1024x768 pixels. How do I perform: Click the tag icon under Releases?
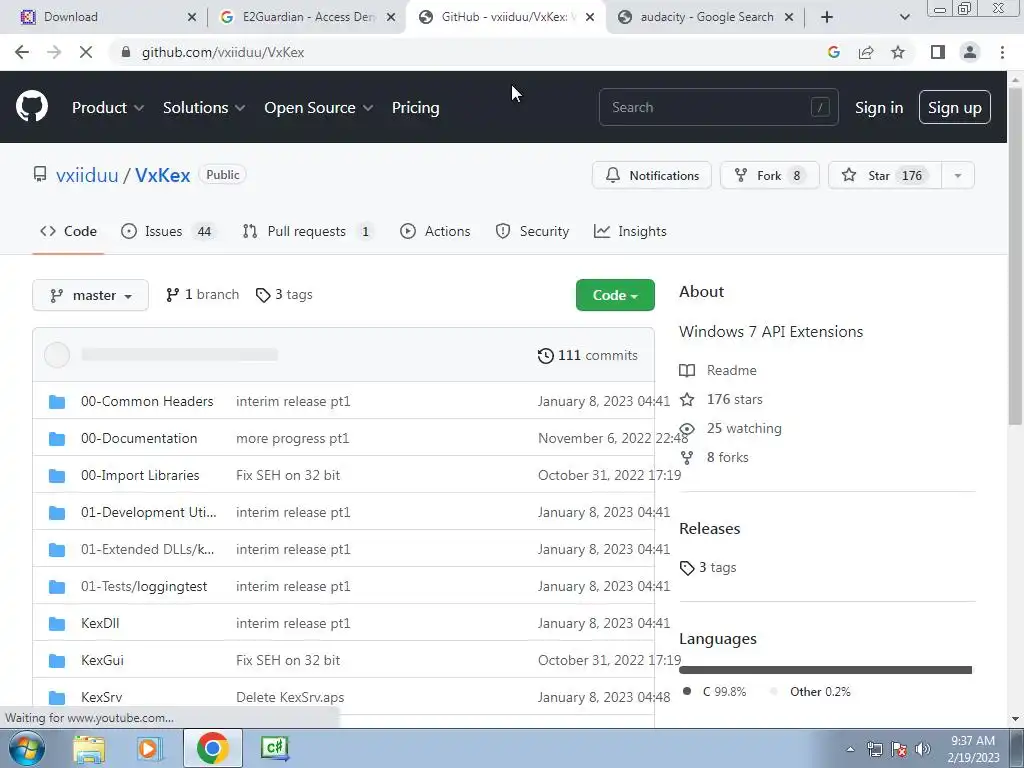click(x=686, y=568)
